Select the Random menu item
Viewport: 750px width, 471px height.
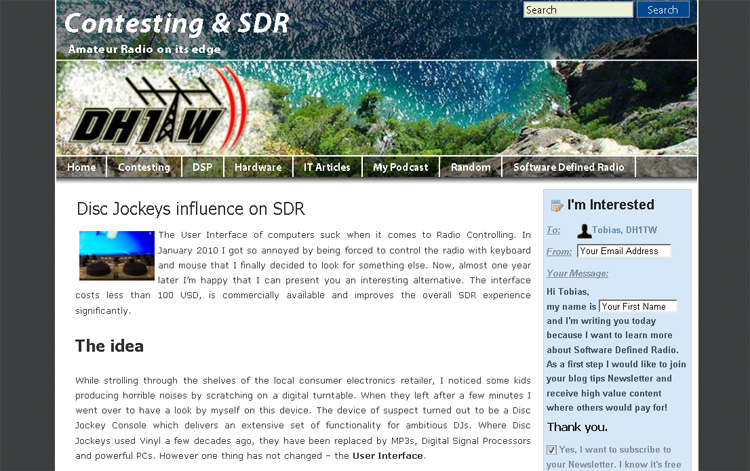pyautogui.click(x=470, y=168)
